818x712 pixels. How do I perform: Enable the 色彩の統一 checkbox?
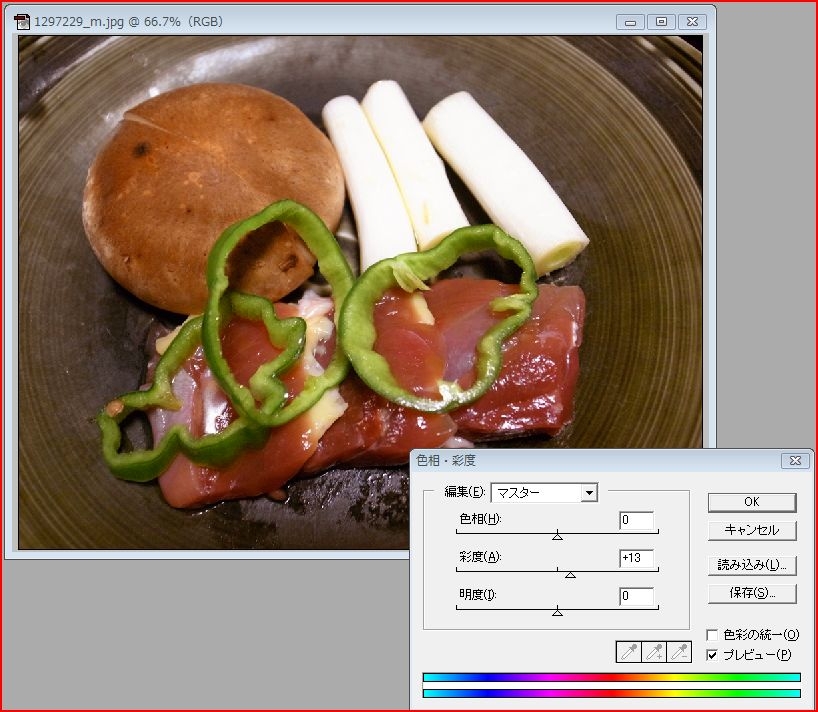(x=712, y=635)
